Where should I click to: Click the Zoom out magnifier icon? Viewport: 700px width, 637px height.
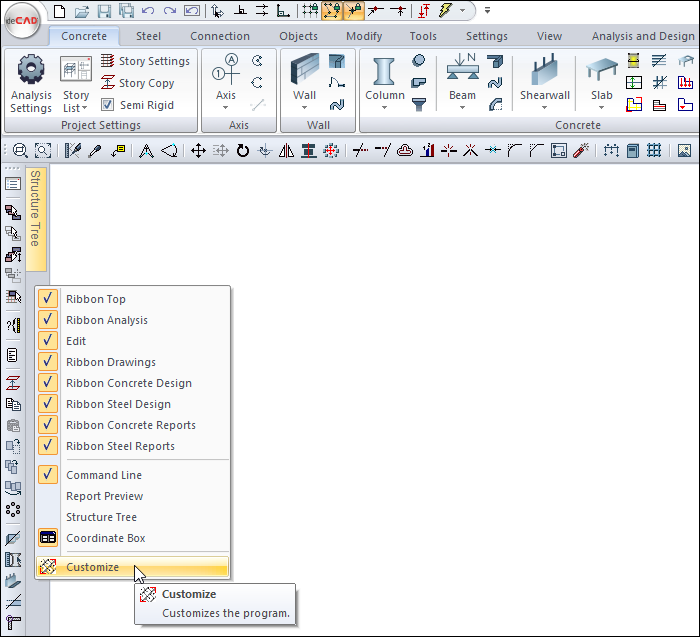pyautogui.click(x=20, y=151)
